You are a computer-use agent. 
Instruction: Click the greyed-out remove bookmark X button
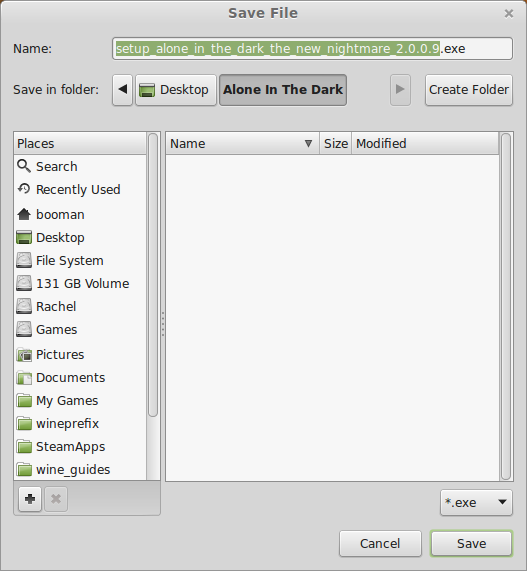(56, 499)
